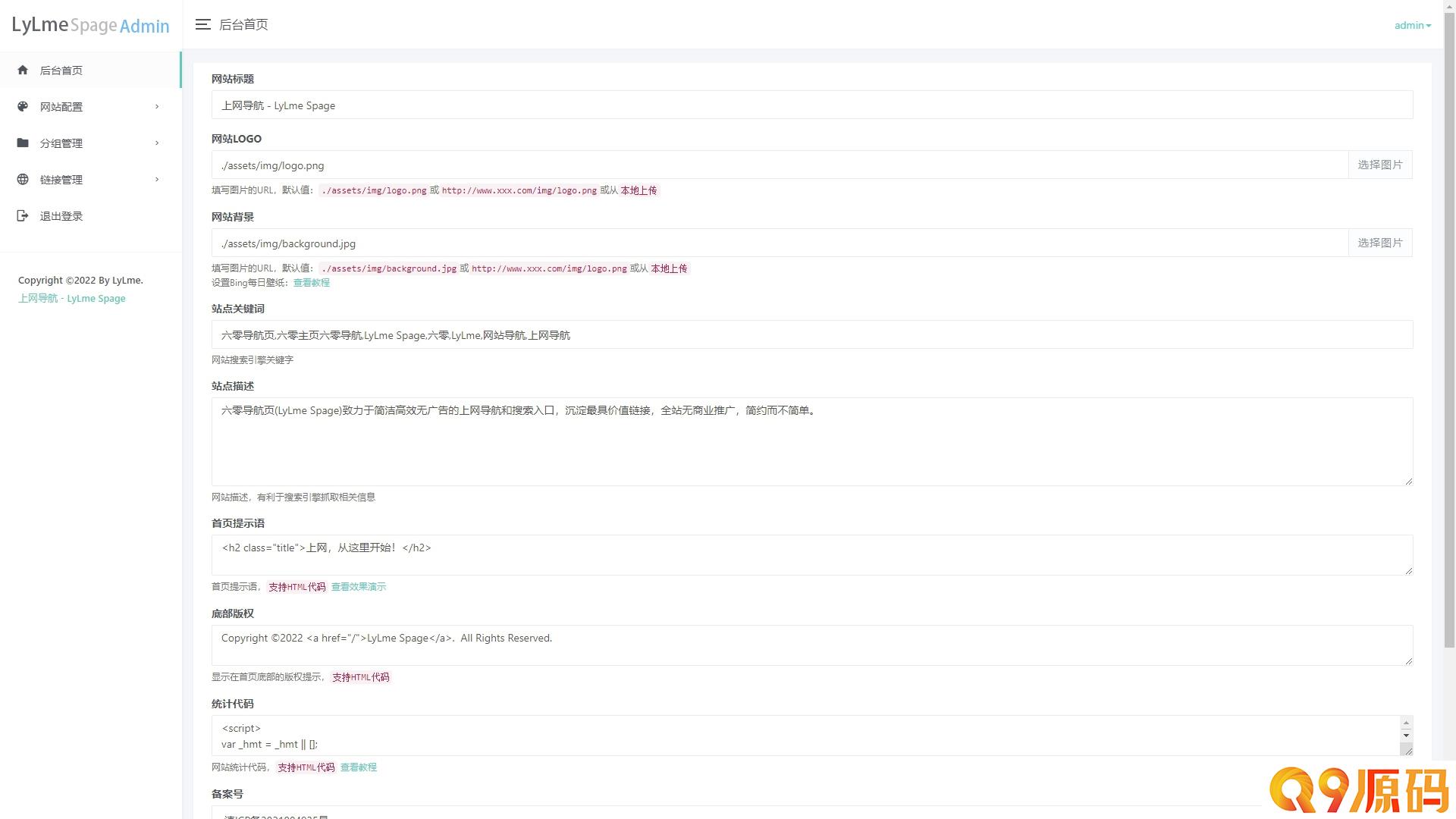Open the Bing wallpaper 查看教程 link

(312, 282)
